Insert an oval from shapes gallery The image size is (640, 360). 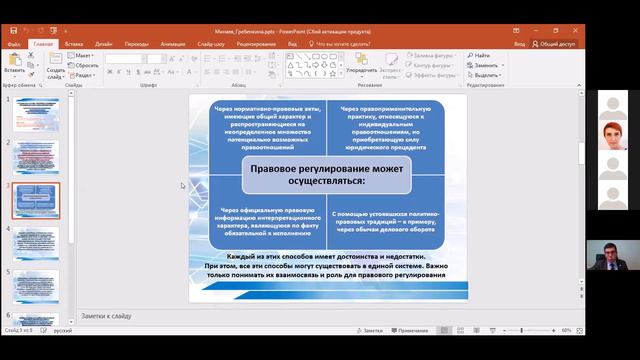click(324, 56)
